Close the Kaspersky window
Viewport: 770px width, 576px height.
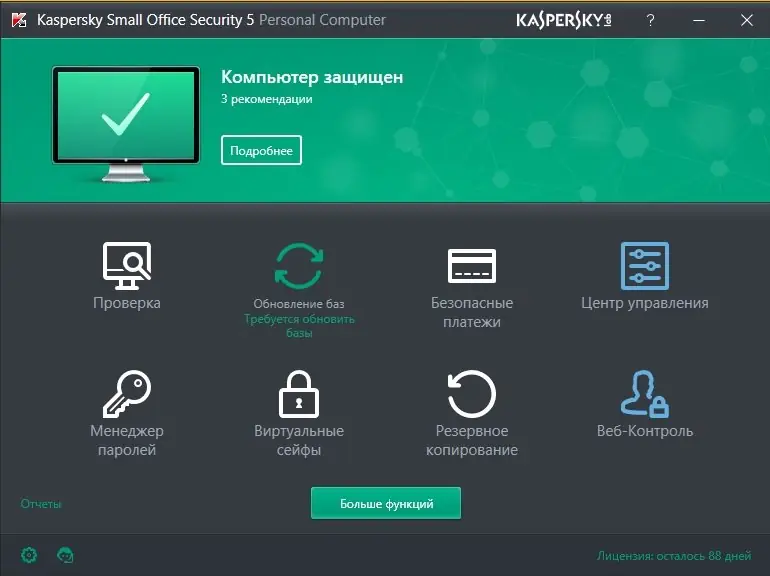(x=747, y=20)
